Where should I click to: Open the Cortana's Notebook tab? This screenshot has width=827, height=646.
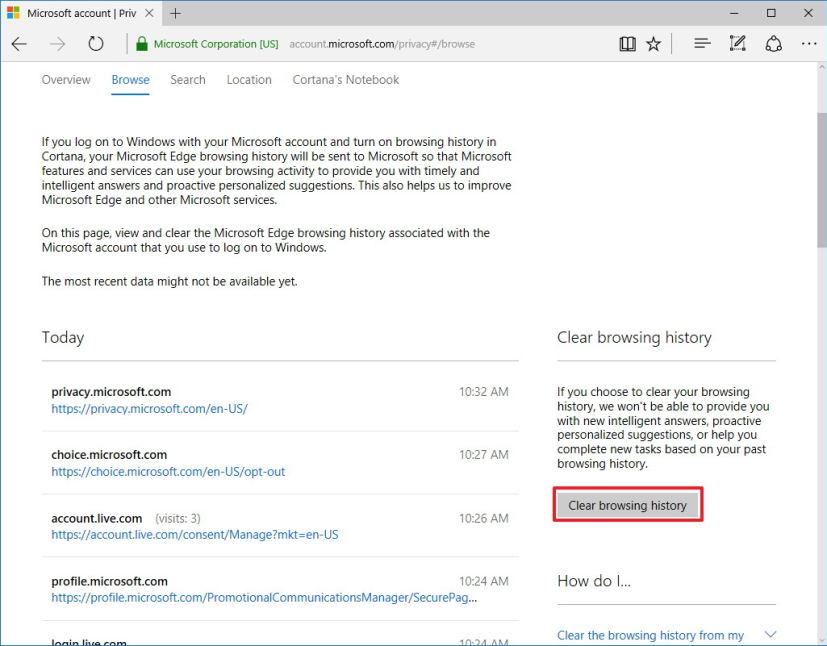pyautogui.click(x=346, y=80)
